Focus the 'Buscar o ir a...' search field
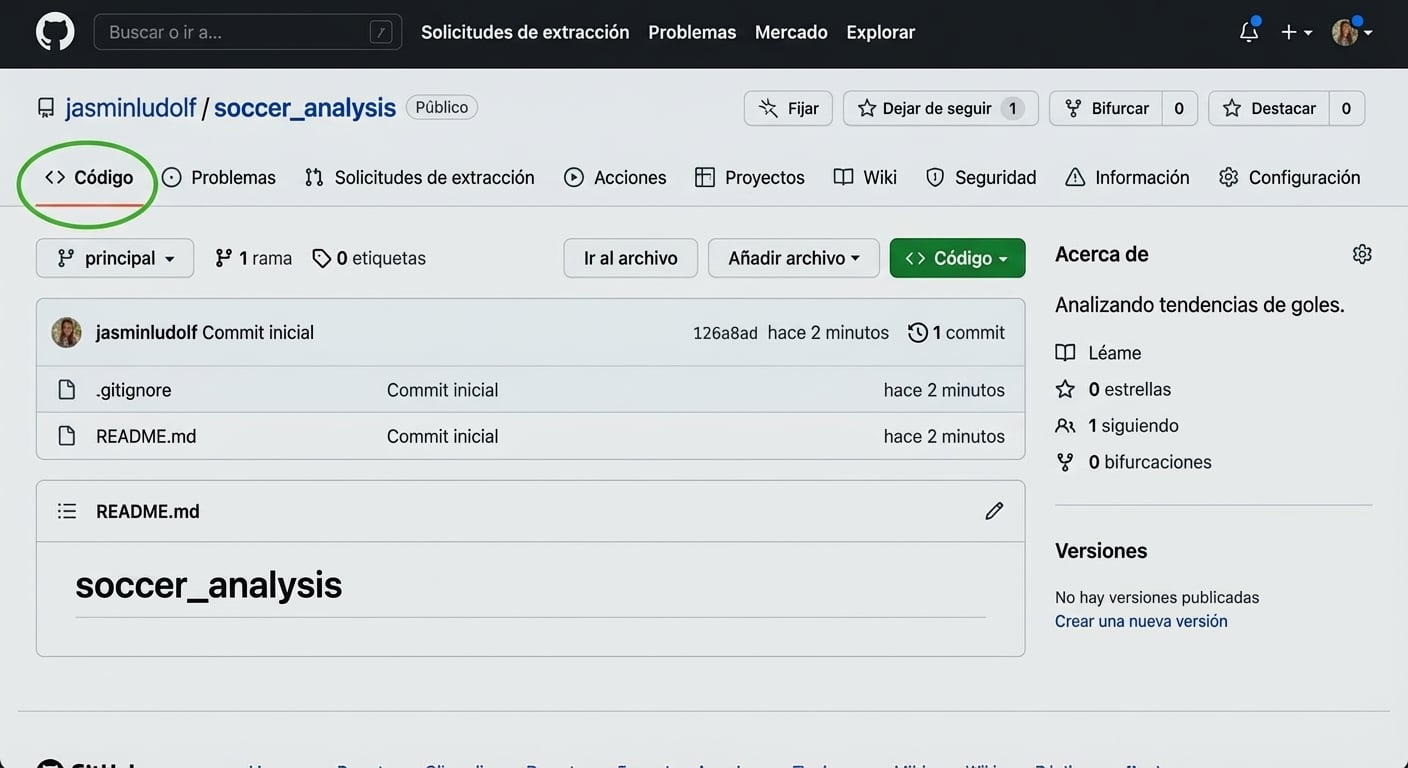This screenshot has height=768, width=1408. click(x=248, y=32)
